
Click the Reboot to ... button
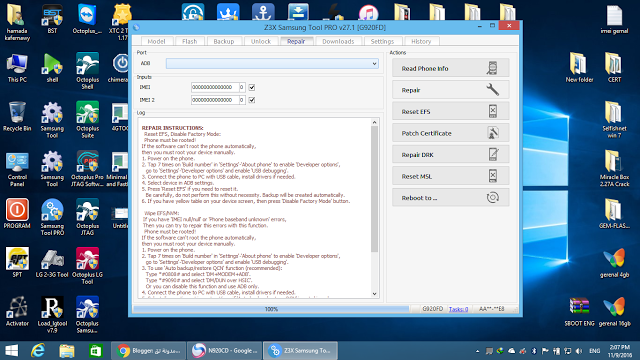click(451, 198)
